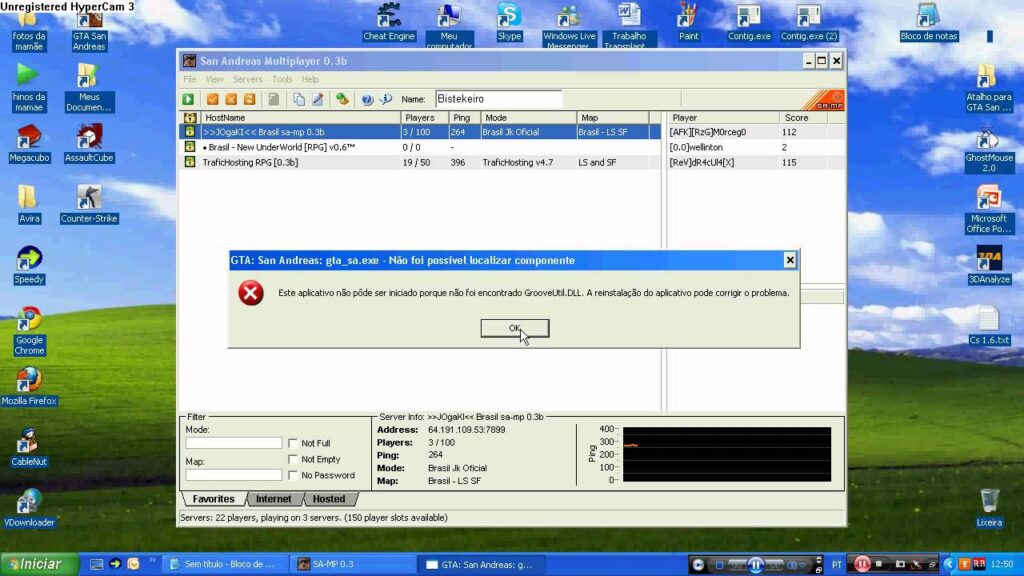Sort servers by Mode column header

[528, 118]
